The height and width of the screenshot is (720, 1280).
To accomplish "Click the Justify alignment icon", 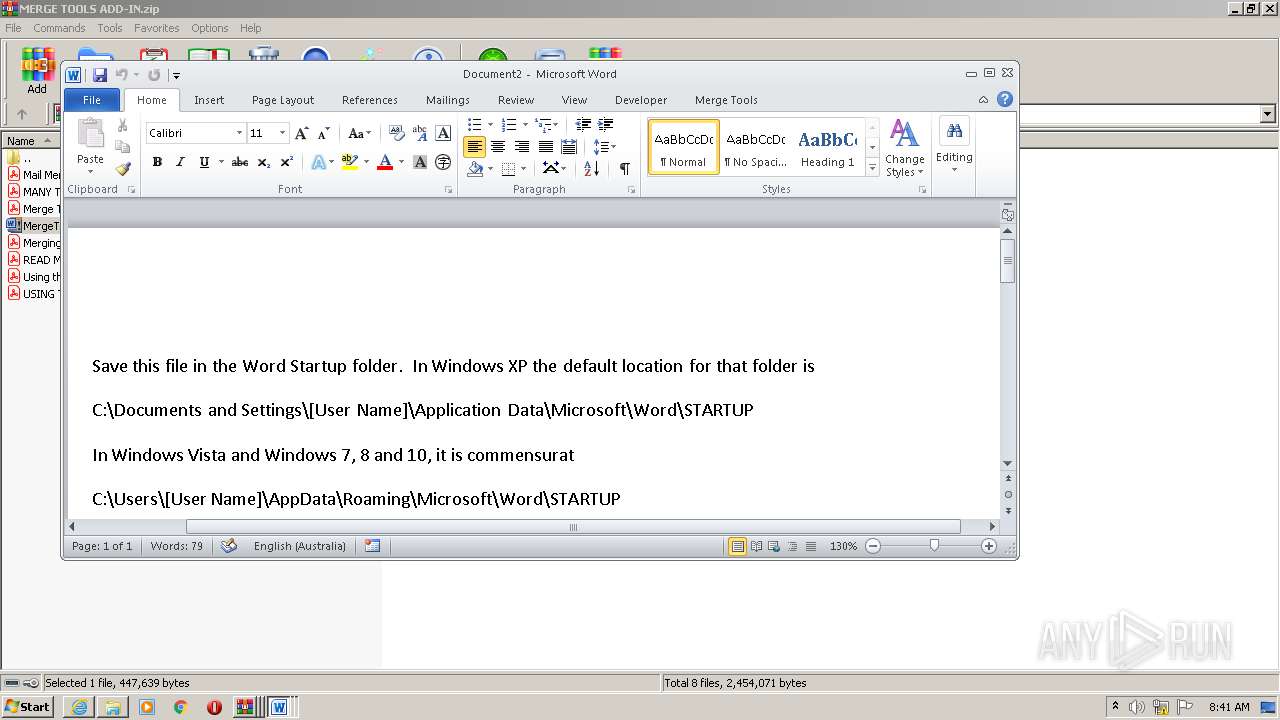I will pos(545,147).
